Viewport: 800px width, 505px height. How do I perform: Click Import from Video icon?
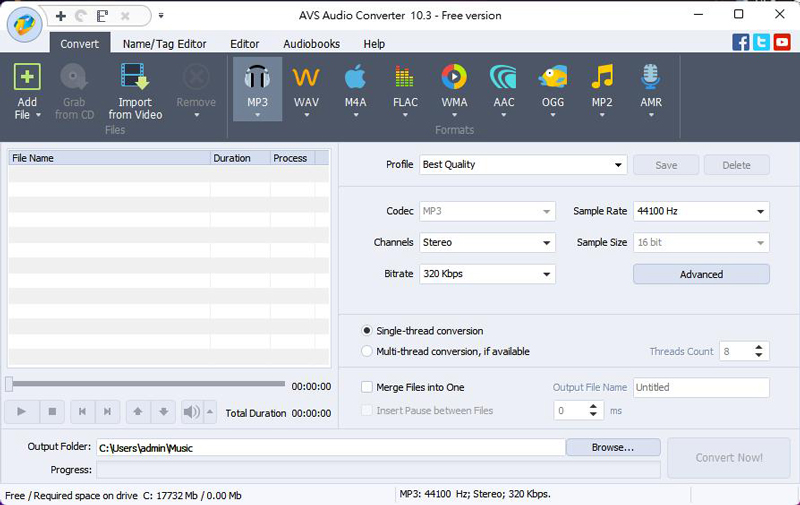coord(135,77)
